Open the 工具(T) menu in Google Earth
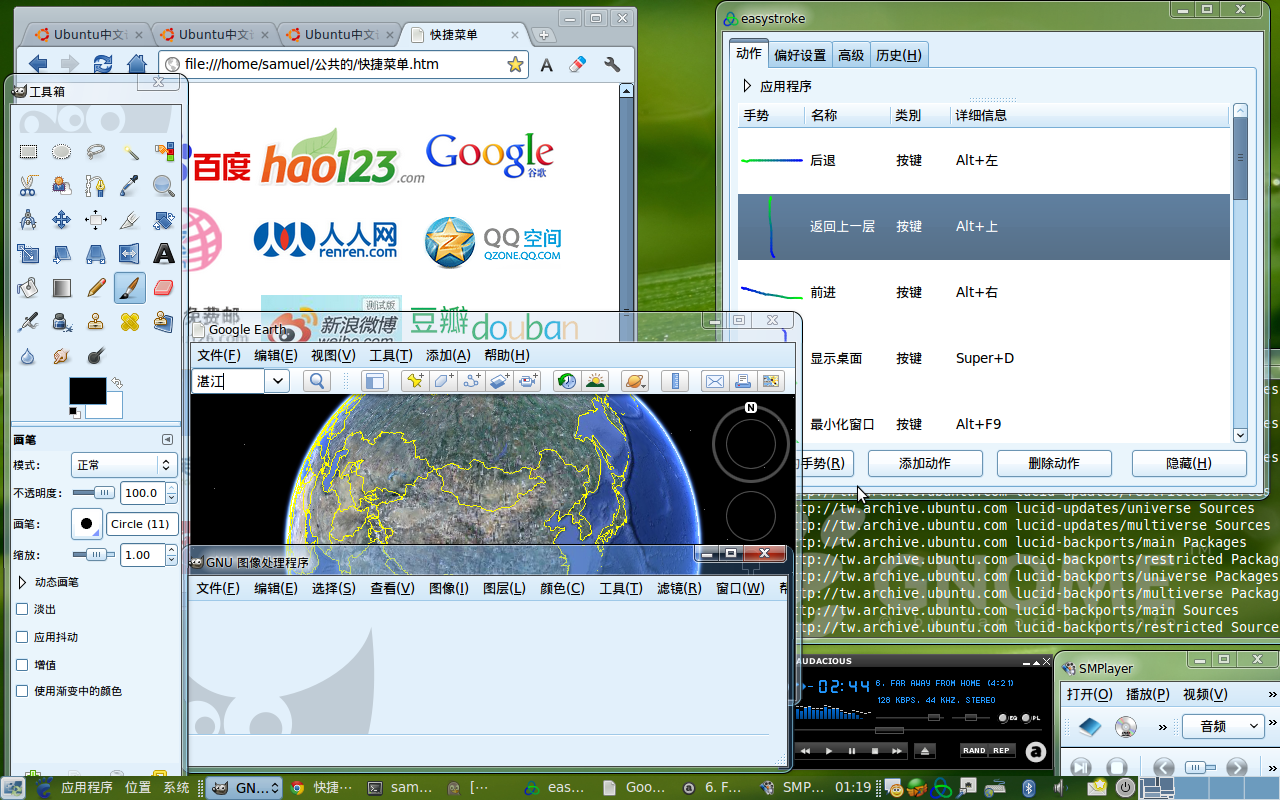The height and width of the screenshot is (800, 1280). pos(390,355)
